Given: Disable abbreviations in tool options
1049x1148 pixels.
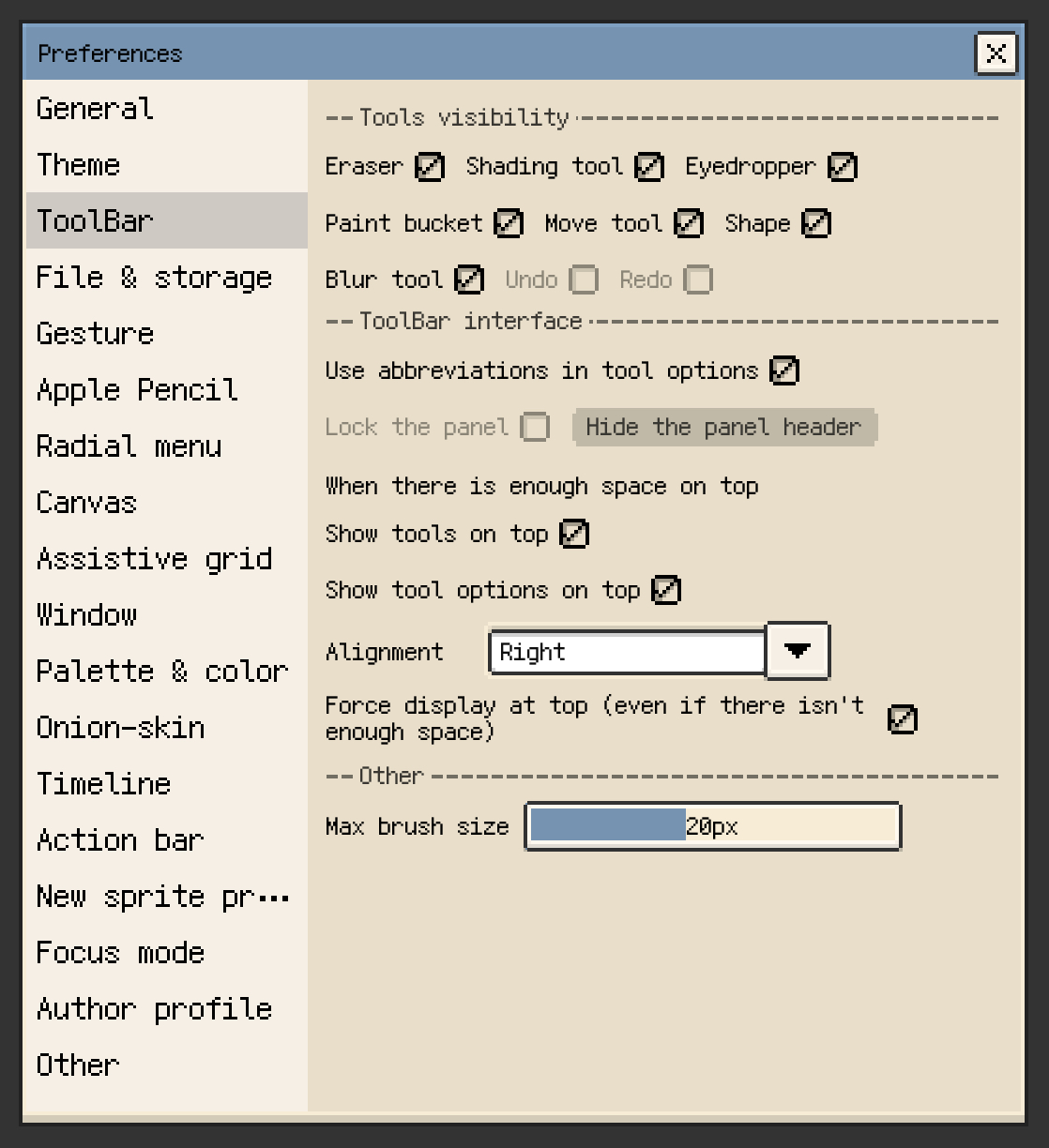Looking at the screenshot, I should pos(783,370).
